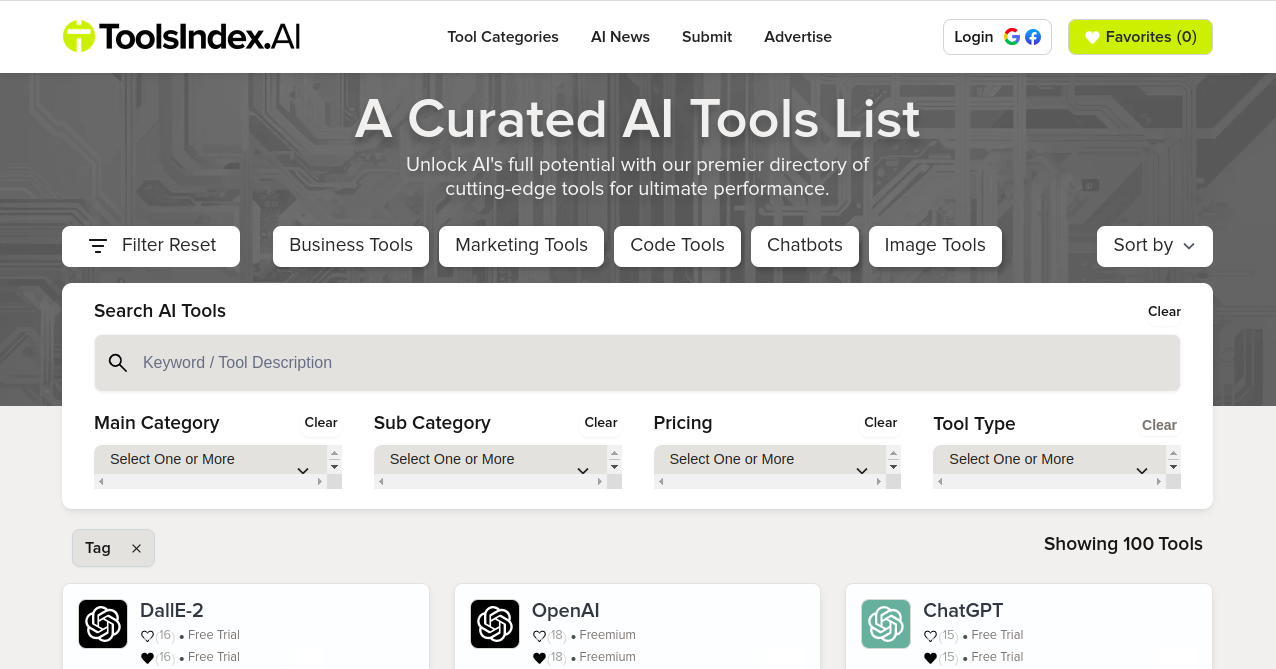This screenshot has height=669, width=1276.
Task: Click the Filter Reset button
Action: (151, 246)
